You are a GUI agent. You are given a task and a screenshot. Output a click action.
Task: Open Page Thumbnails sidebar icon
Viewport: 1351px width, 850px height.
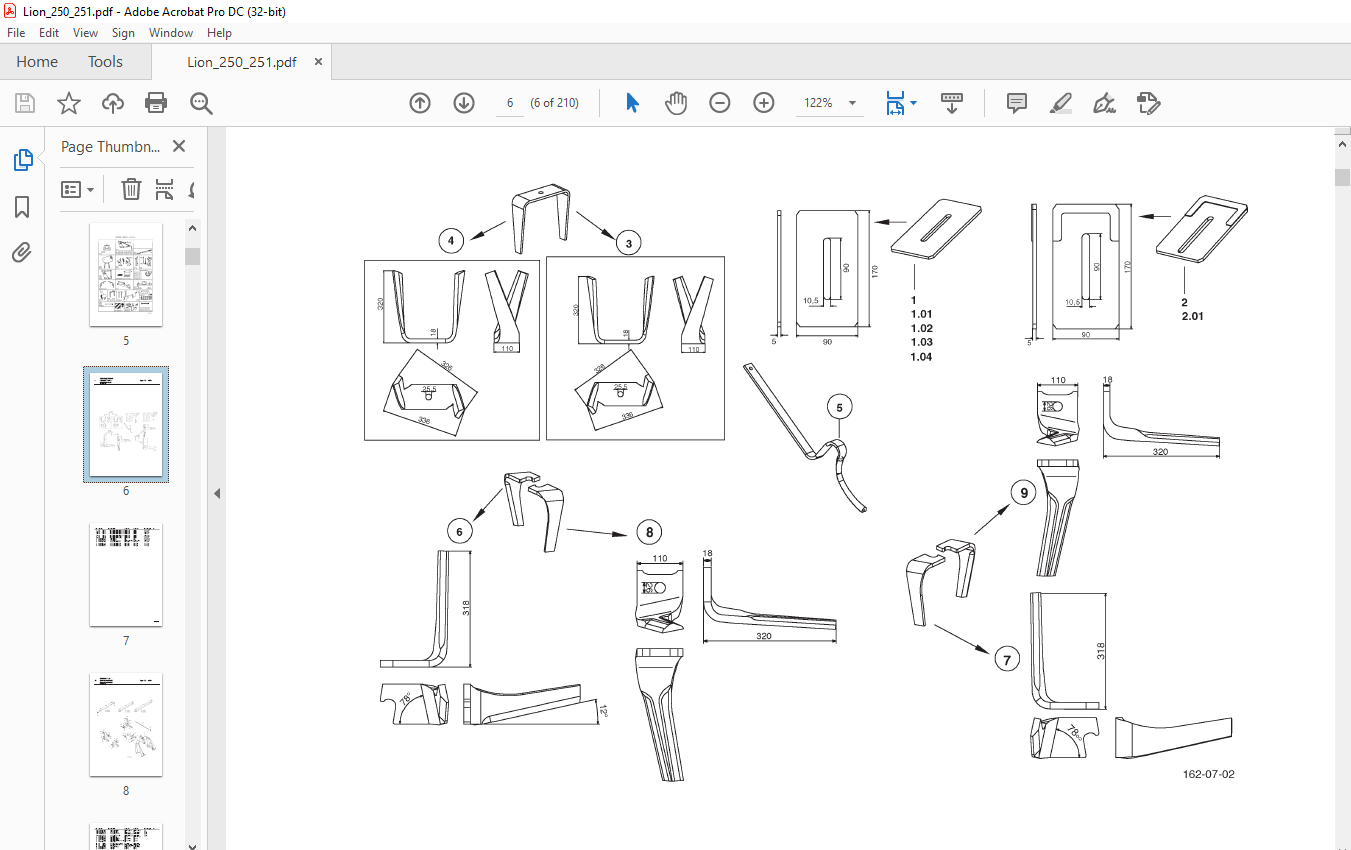[x=22, y=160]
